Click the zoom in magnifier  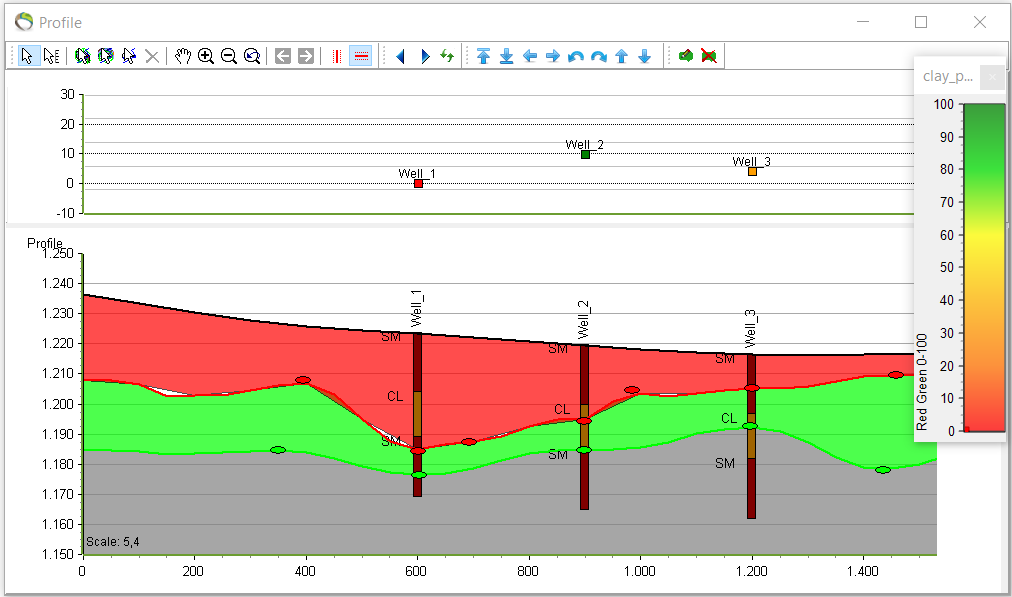pos(206,56)
